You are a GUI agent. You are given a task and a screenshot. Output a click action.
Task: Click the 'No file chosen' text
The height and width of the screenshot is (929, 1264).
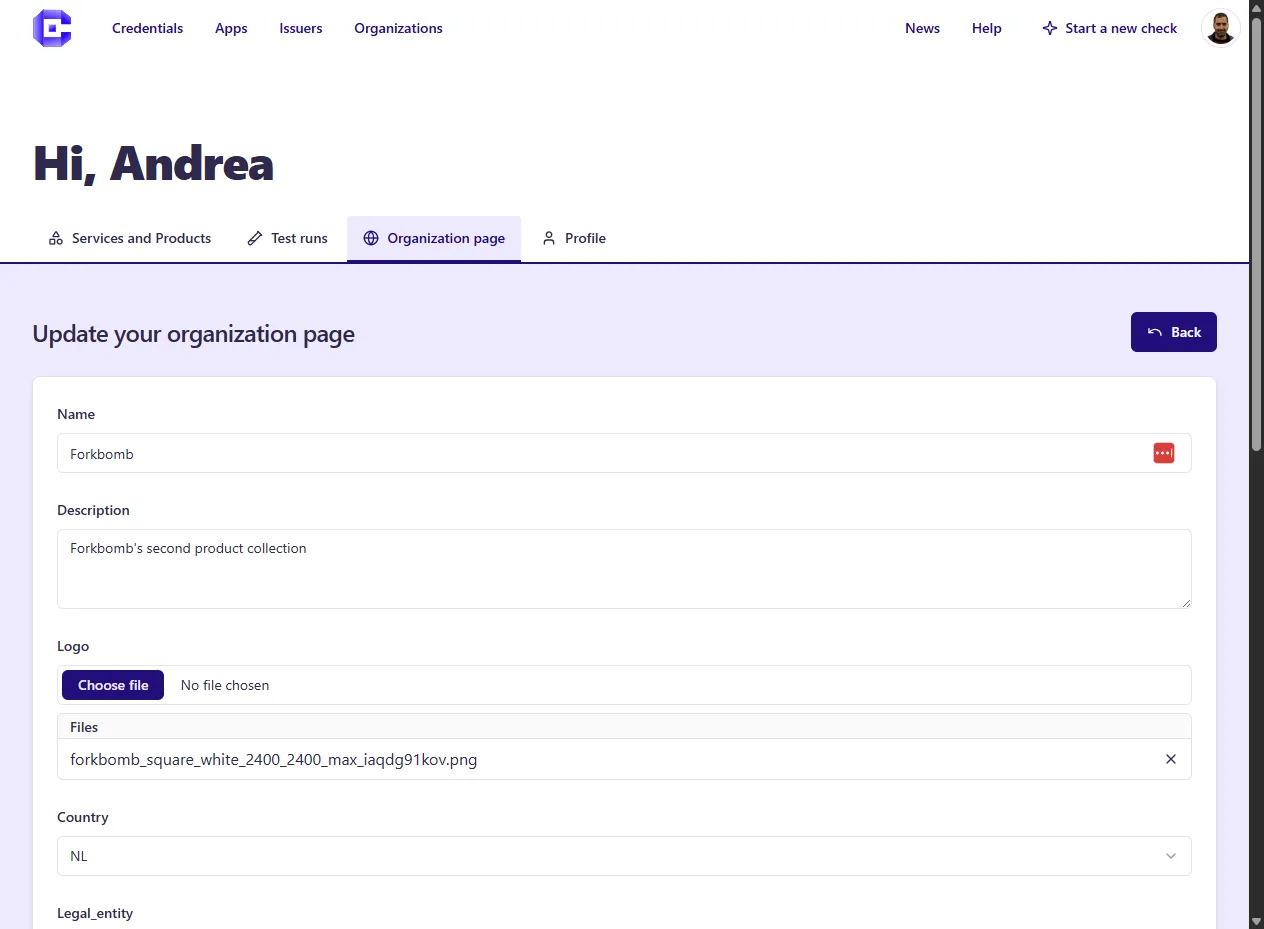tap(225, 685)
